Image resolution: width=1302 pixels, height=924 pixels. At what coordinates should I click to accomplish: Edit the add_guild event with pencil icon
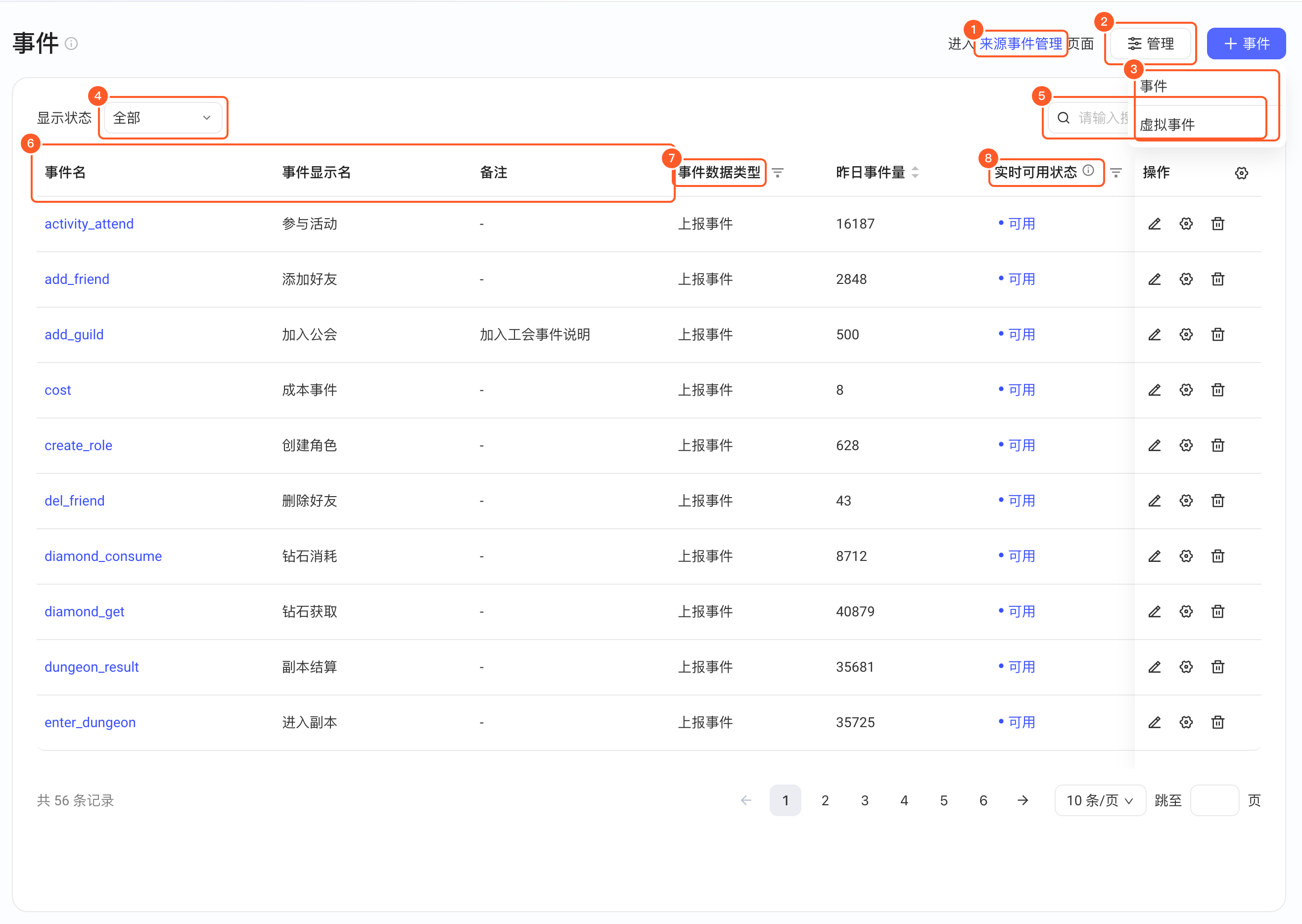[1154, 334]
